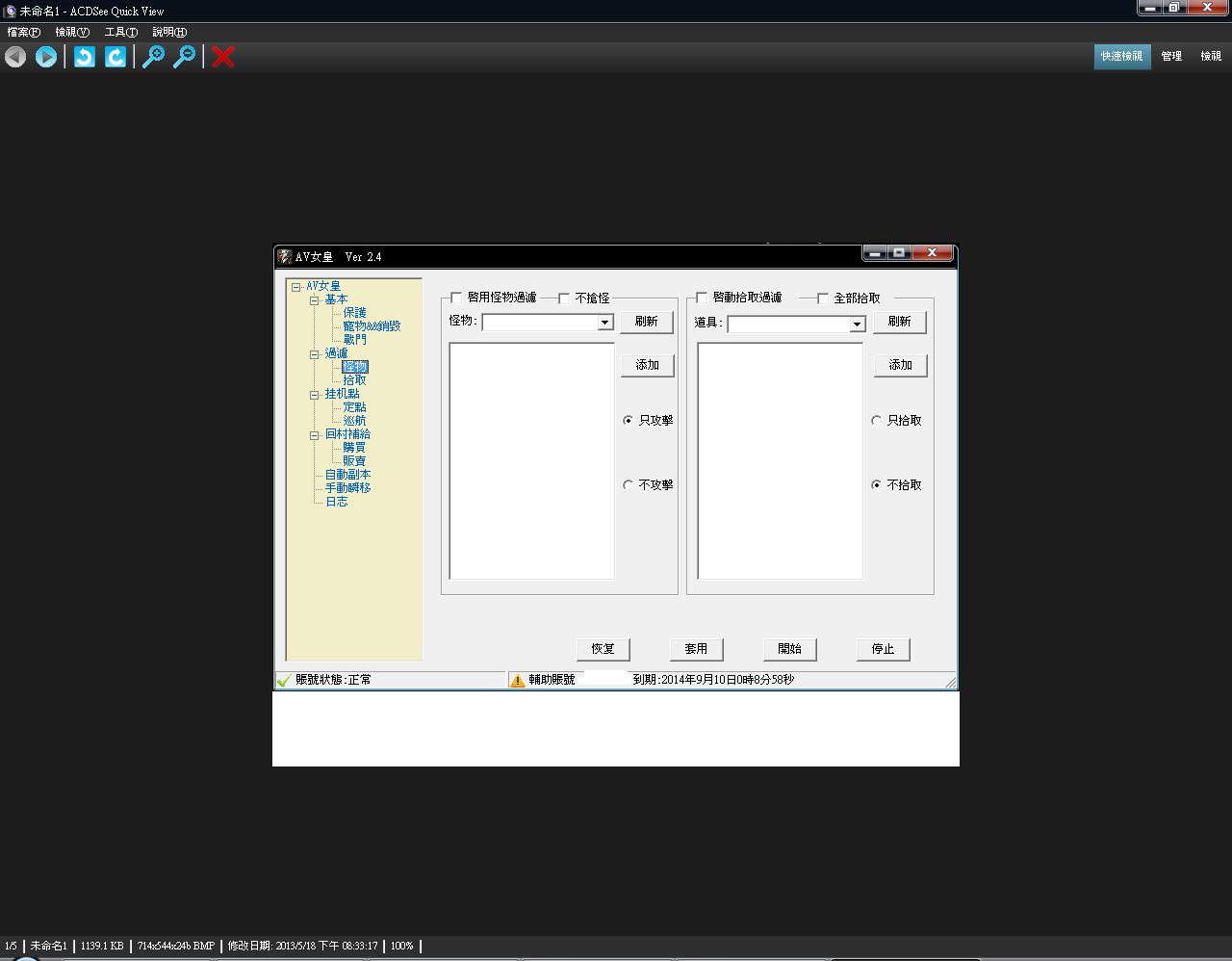The width and height of the screenshot is (1232, 961).
Task: Enable the 啓用怪物過濾 checkbox
Action: [457, 298]
